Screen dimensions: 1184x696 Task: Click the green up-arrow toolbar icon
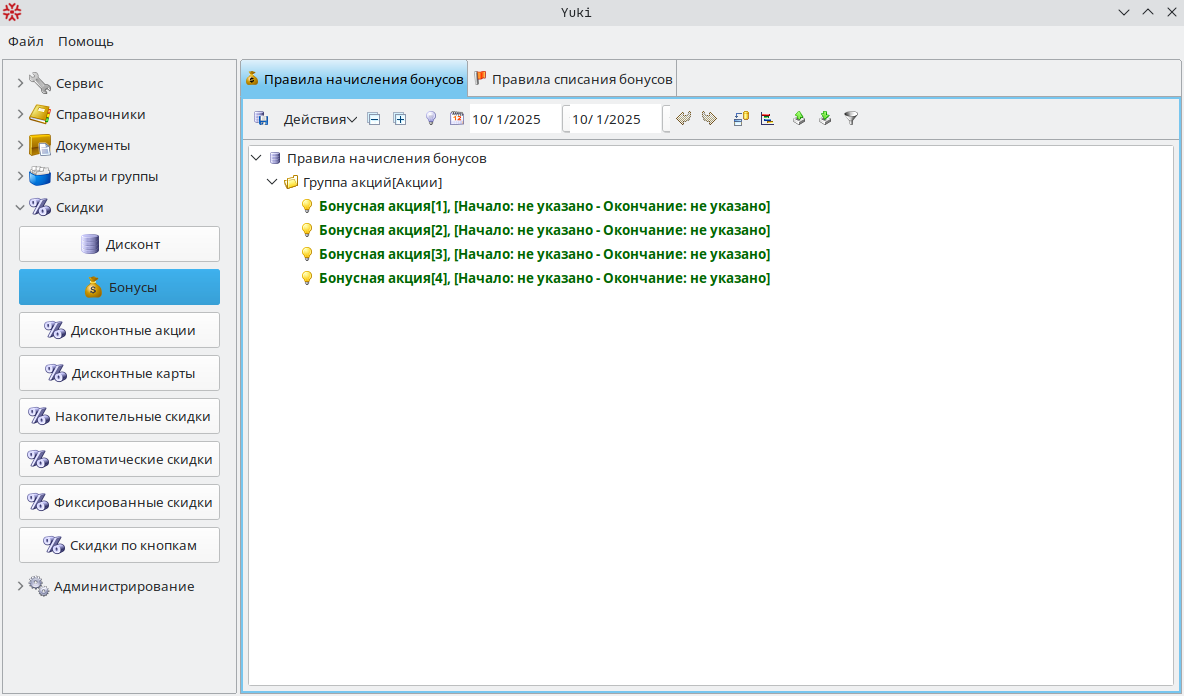799,119
